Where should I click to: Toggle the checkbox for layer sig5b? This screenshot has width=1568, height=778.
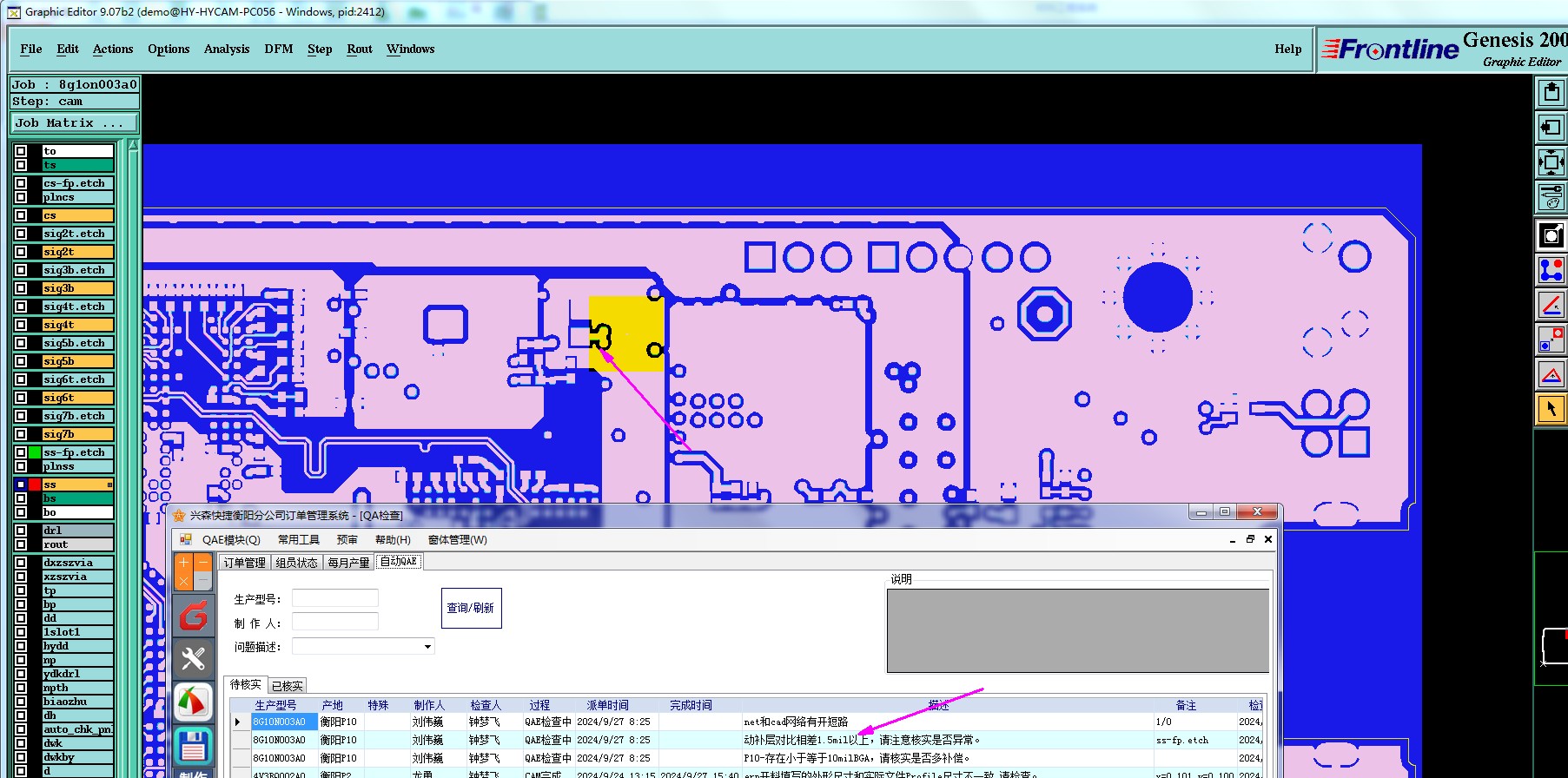[x=21, y=361]
